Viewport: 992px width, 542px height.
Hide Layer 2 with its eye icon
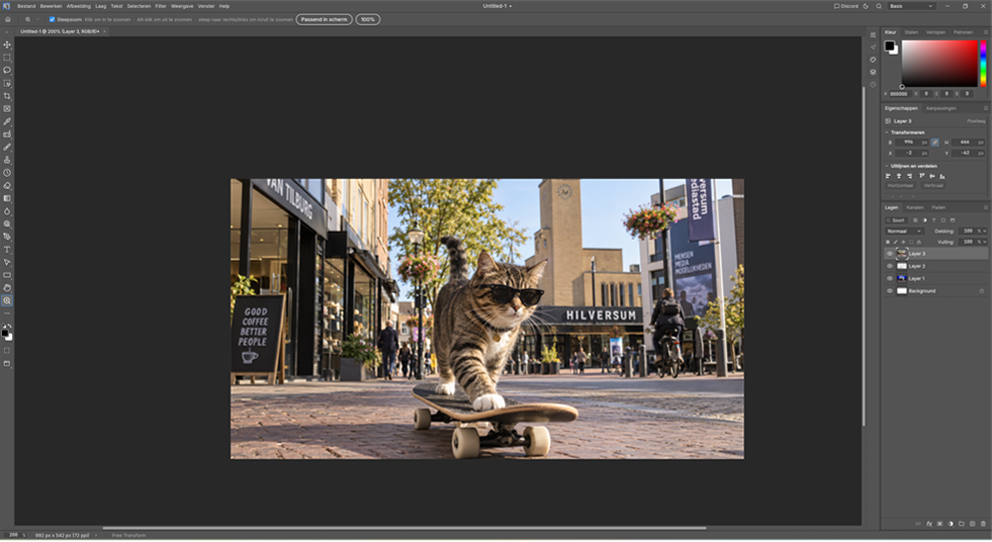pyautogui.click(x=890, y=266)
